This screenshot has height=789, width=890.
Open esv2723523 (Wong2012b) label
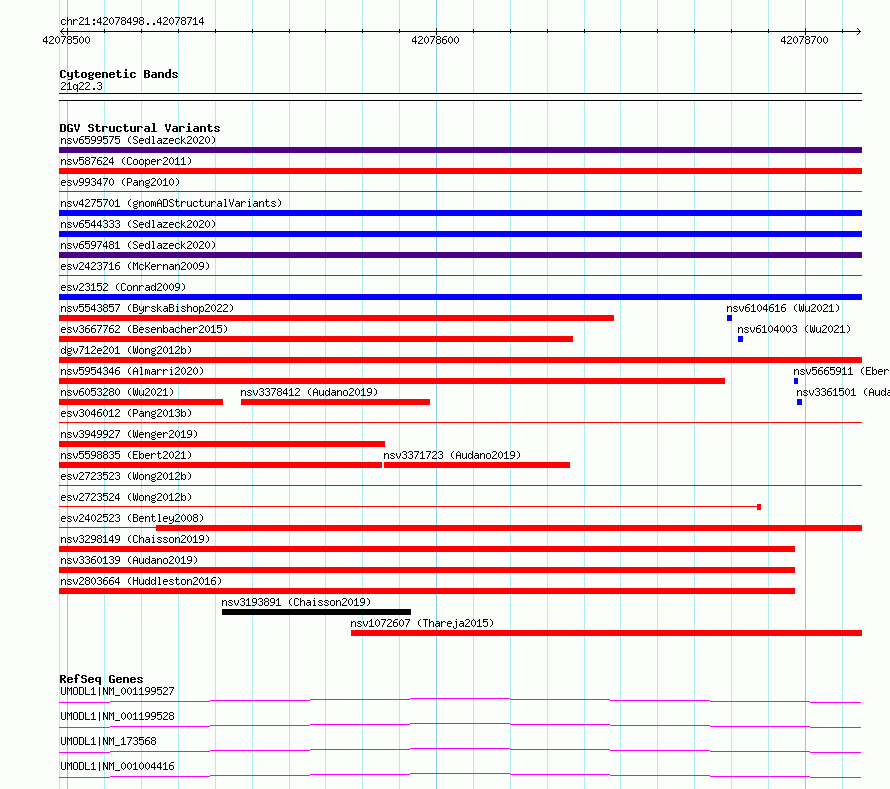[x=126, y=476]
